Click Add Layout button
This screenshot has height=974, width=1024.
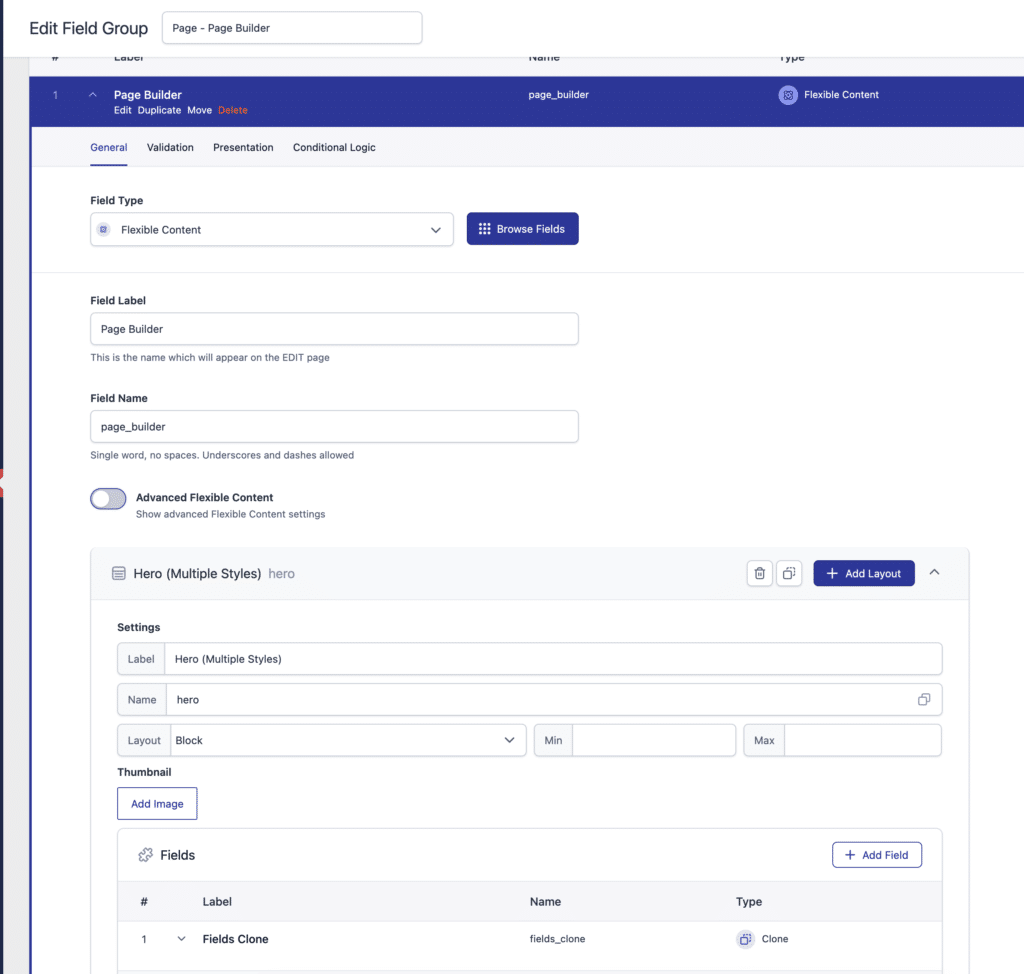[x=863, y=573]
